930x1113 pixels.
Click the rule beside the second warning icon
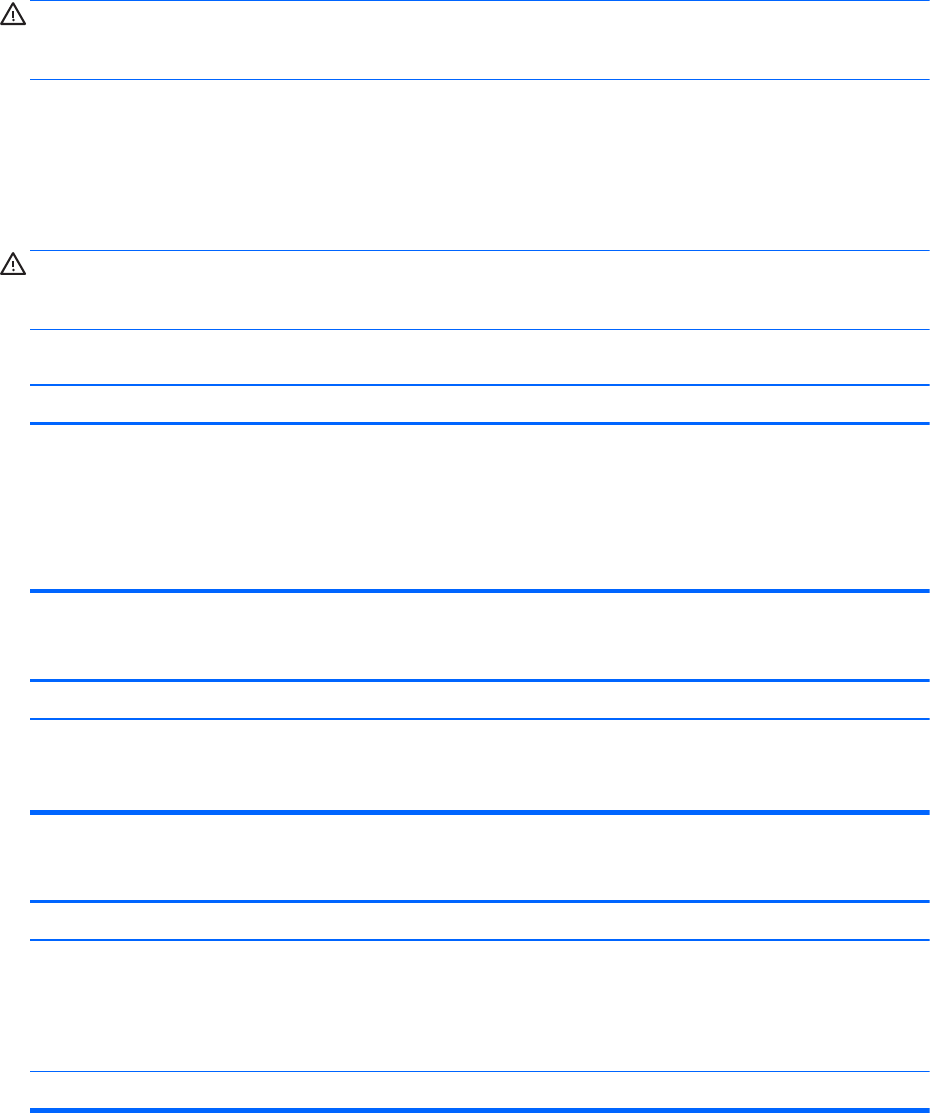pos(479,251)
